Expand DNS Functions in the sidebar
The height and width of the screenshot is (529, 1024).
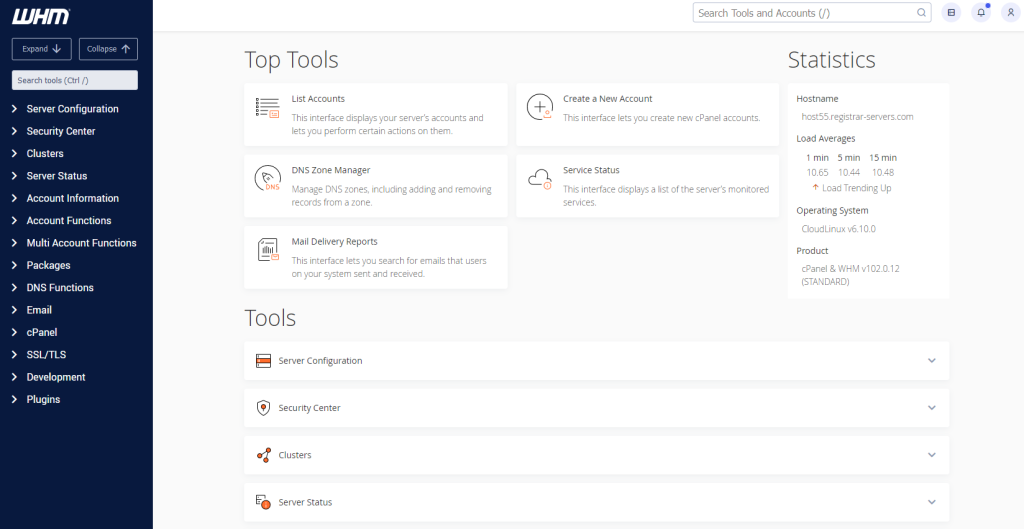tap(60, 288)
